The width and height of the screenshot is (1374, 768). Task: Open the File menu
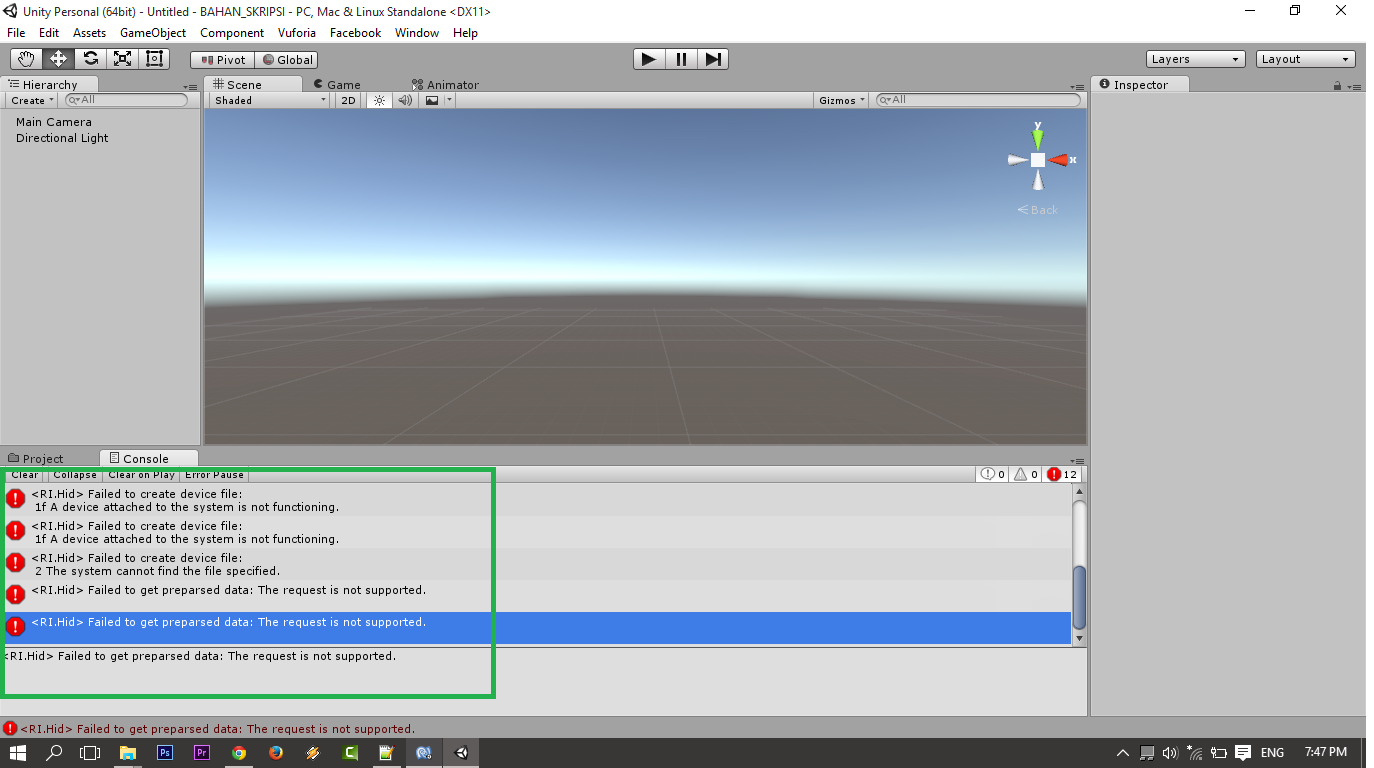(16, 33)
